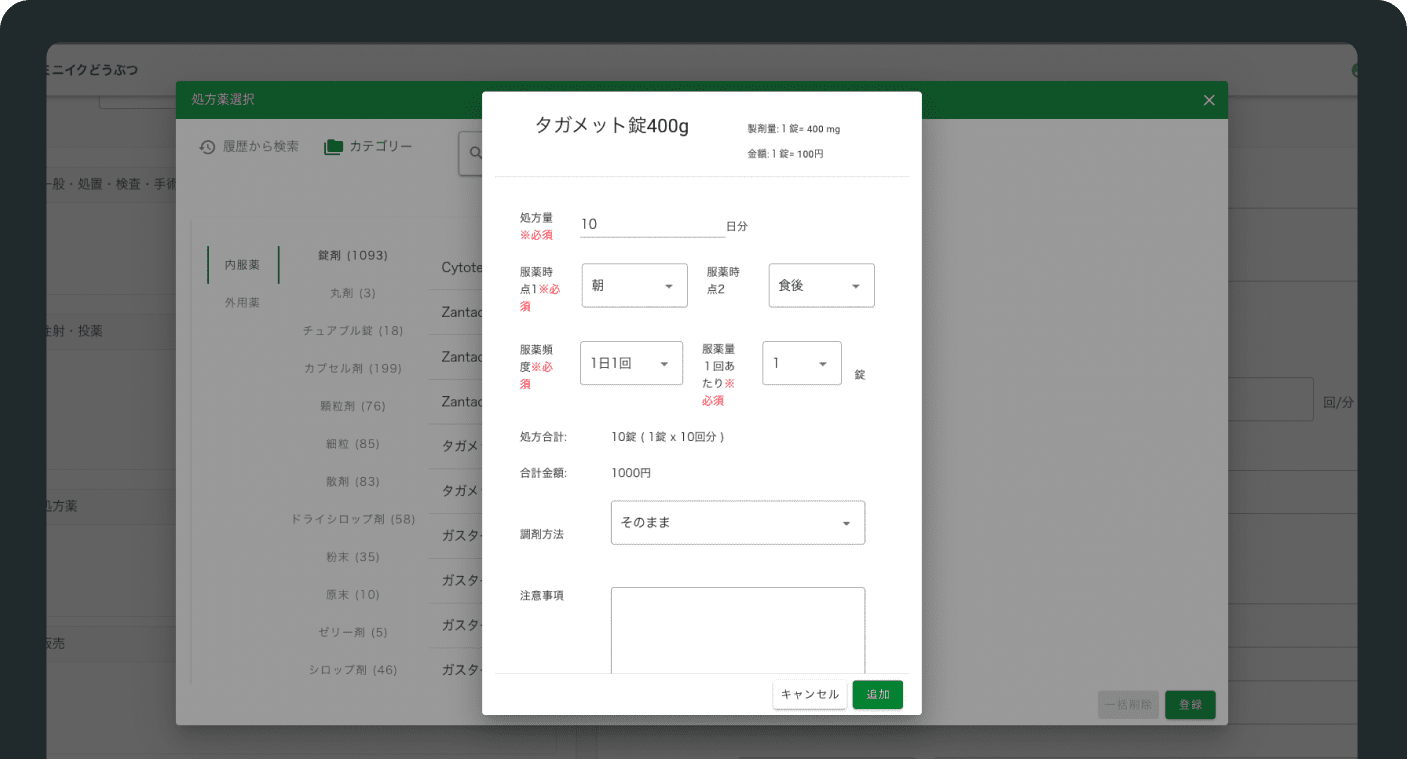Select the 細粒 (85) category
This screenshot has height=760, width=1408.
(x=353, y=444)
